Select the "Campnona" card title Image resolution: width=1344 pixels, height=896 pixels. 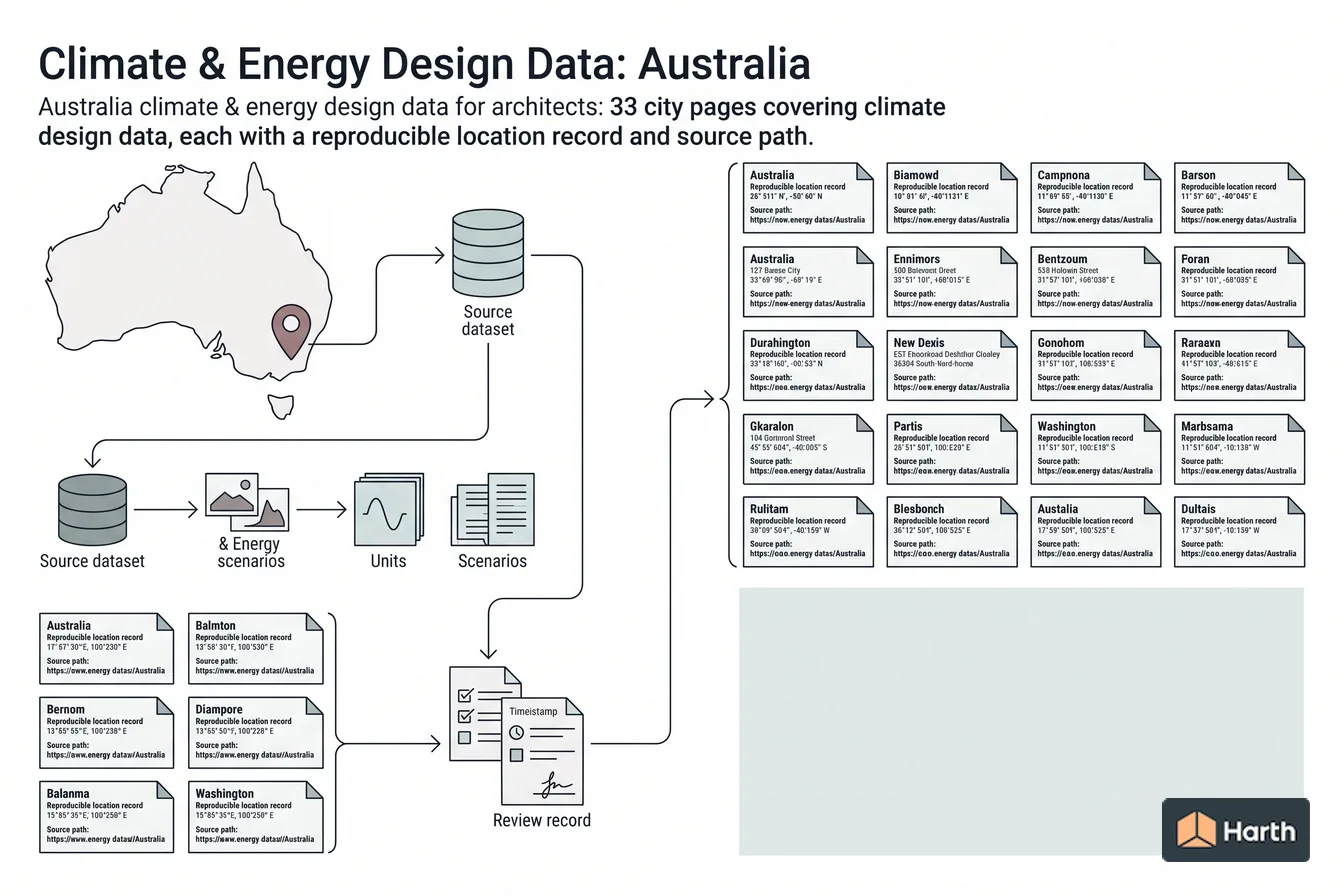[x=1064, y=175]
